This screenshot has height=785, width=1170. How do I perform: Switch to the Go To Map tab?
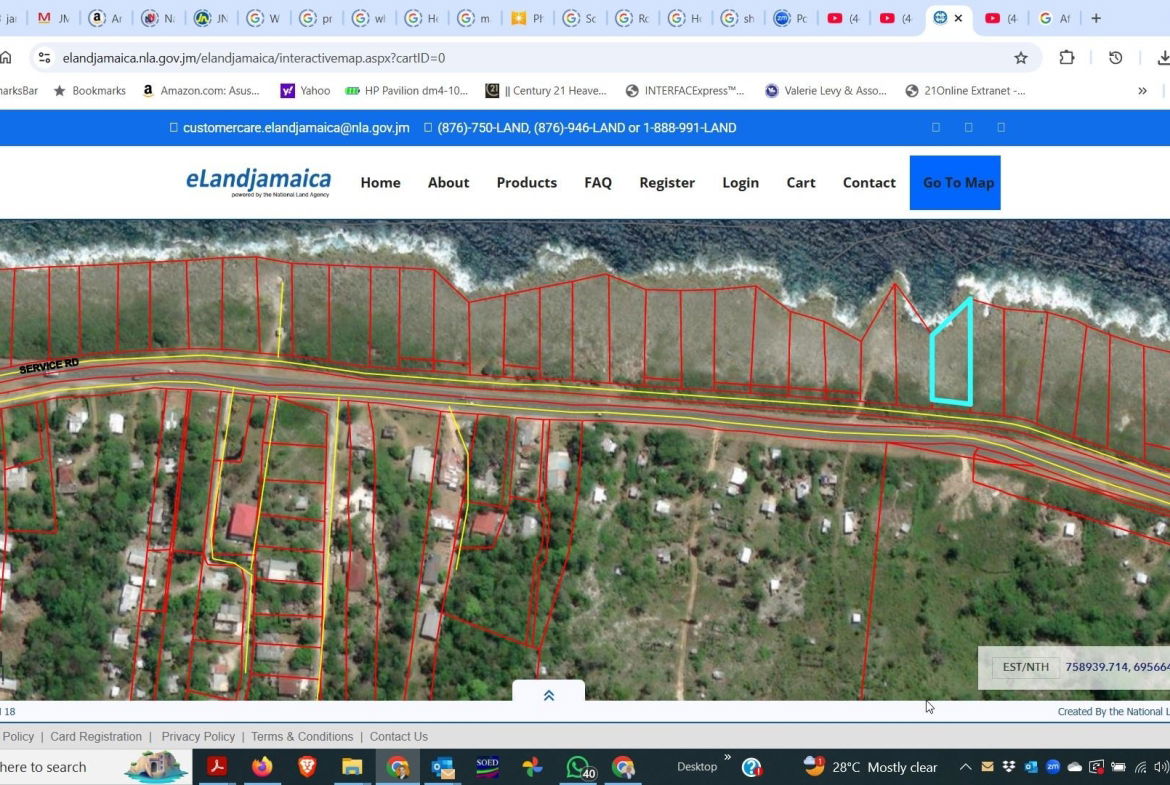point(955,182)
